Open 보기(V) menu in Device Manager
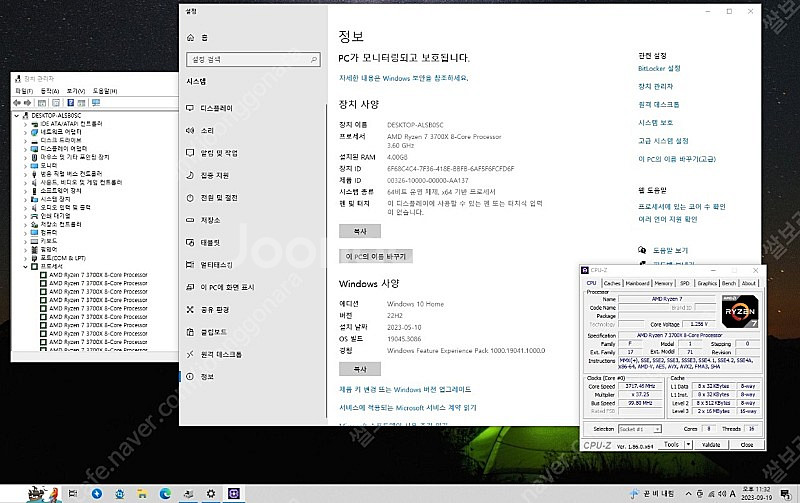This screenshot has width=800, height=503. click(76, 91)
